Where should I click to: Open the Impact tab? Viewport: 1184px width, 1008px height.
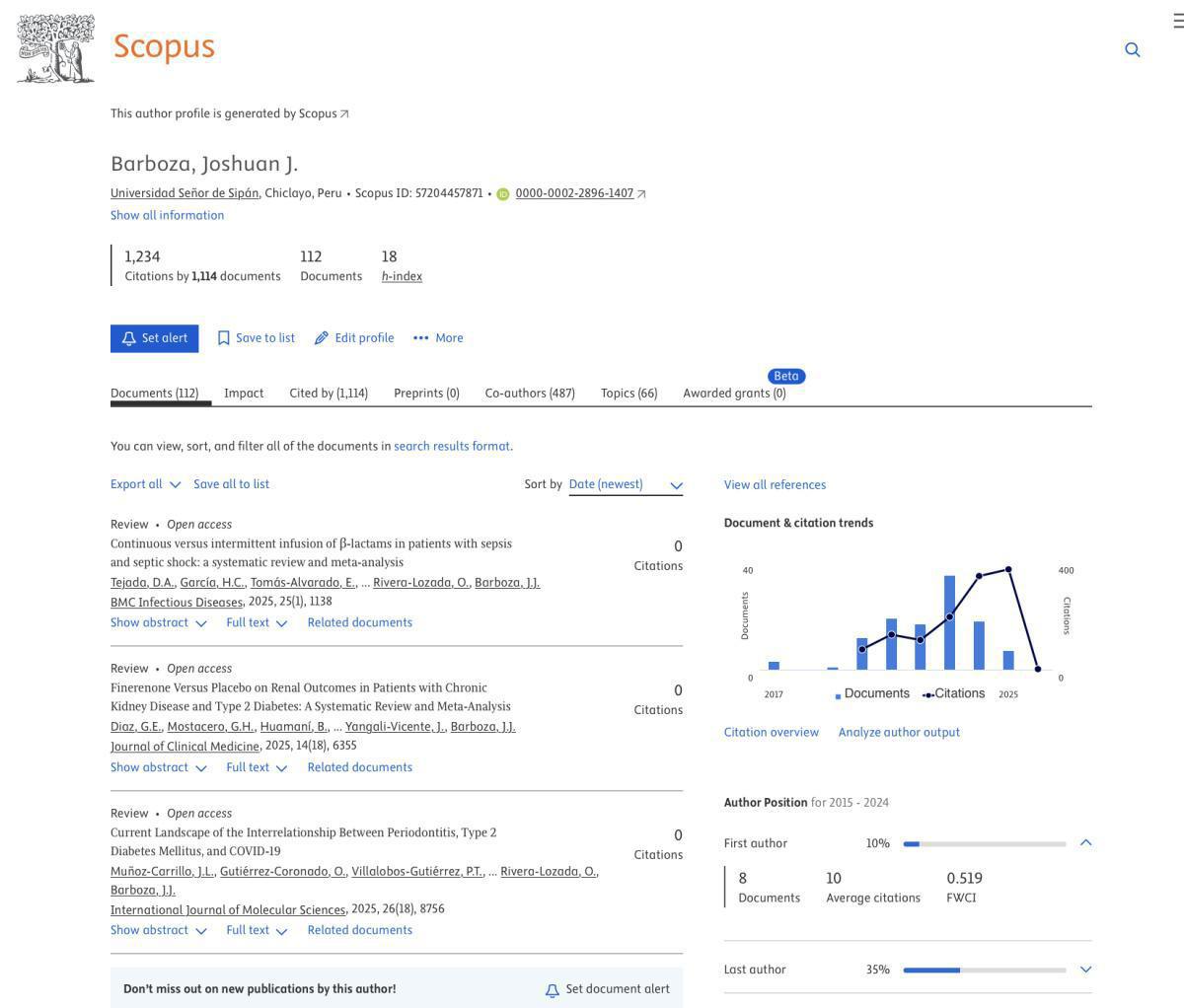pos(244,394)
